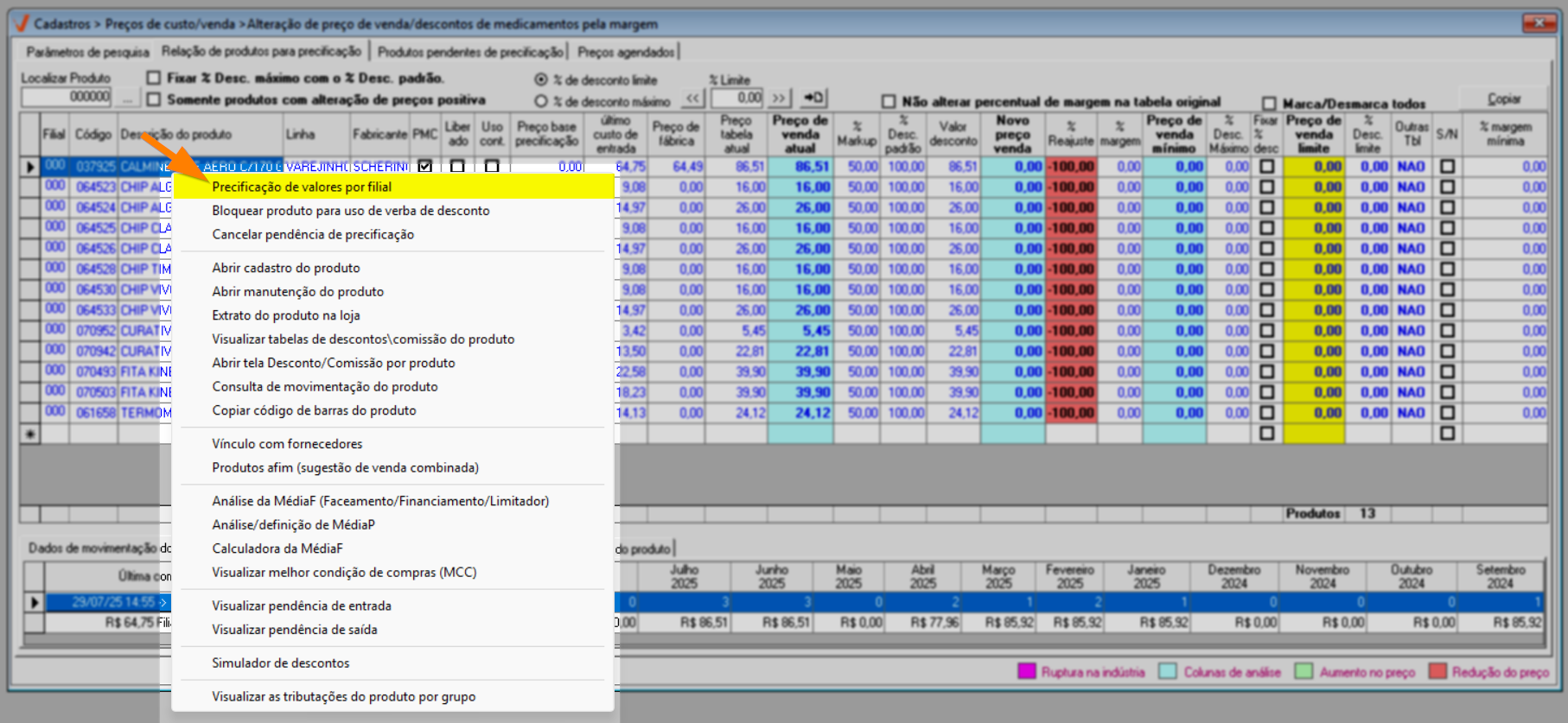Click Calculadora da MédiaF menu entry

pyautogui.click(x=277, y=549)
